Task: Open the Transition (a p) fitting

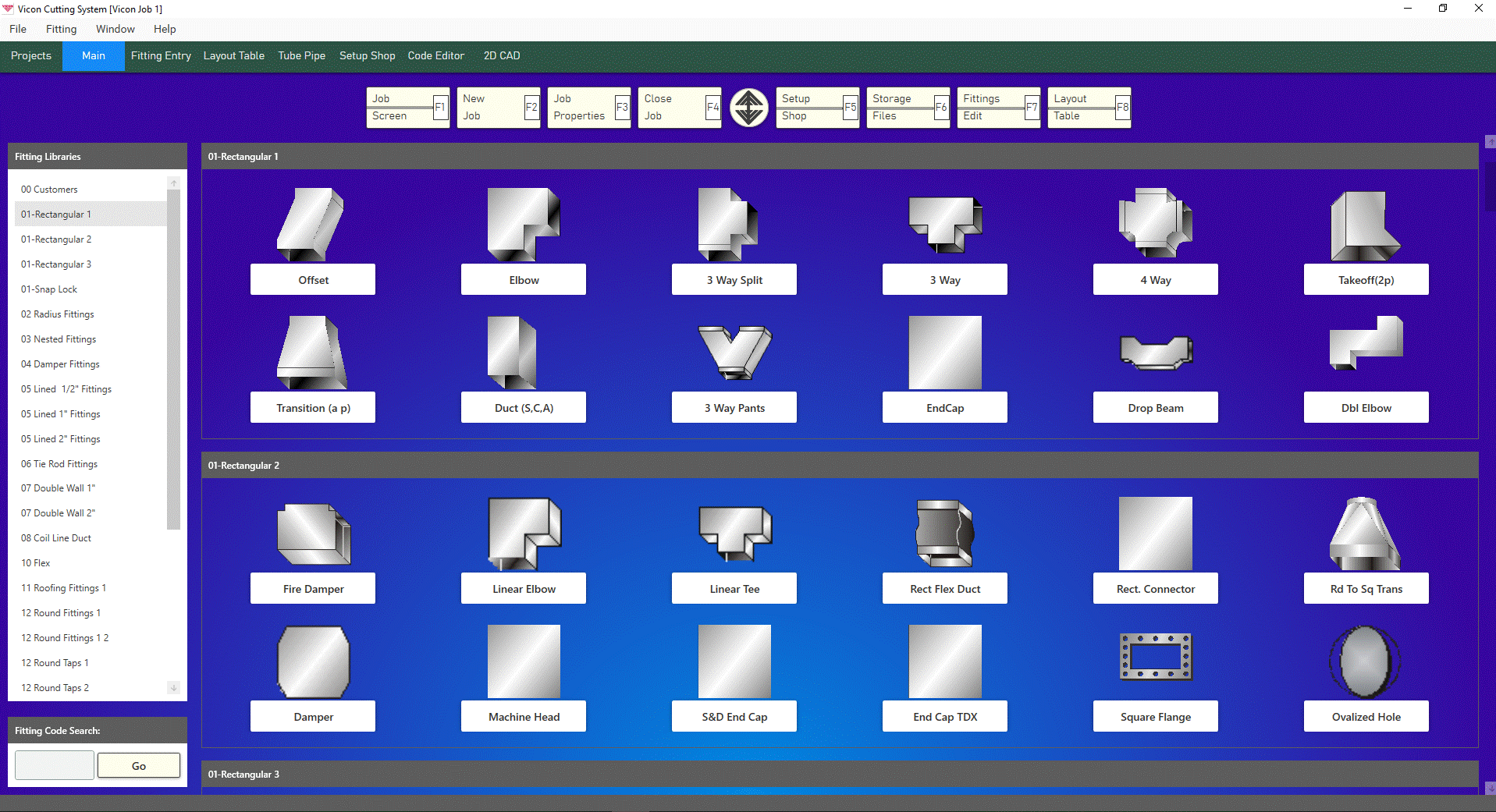Action: coord(312,353)
